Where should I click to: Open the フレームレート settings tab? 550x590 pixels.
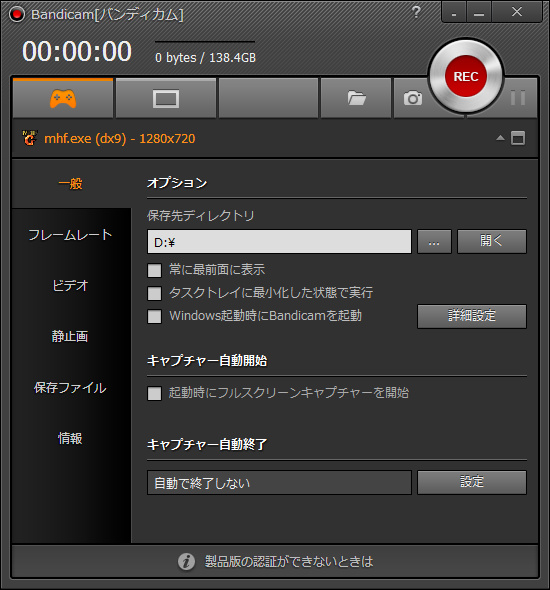pyautogui.click(x=70, y=235)
